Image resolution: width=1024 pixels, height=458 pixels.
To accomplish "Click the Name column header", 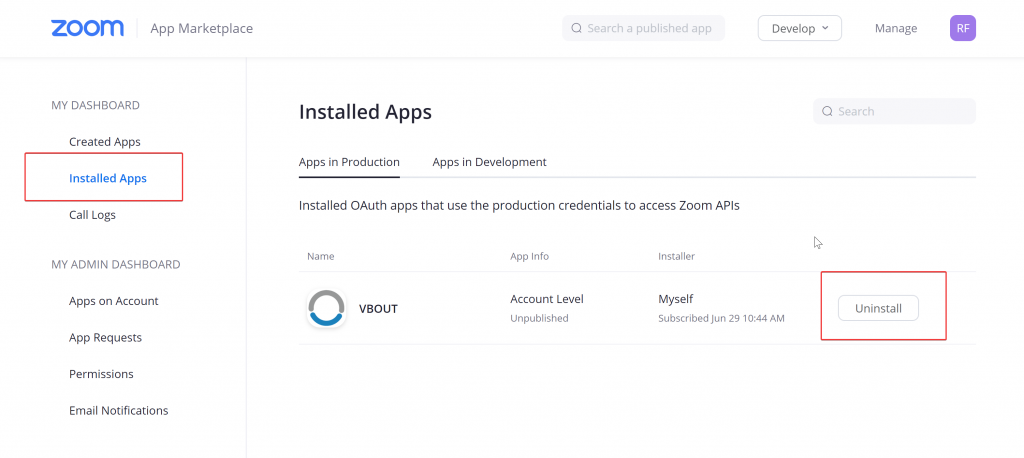I will 321,256.
